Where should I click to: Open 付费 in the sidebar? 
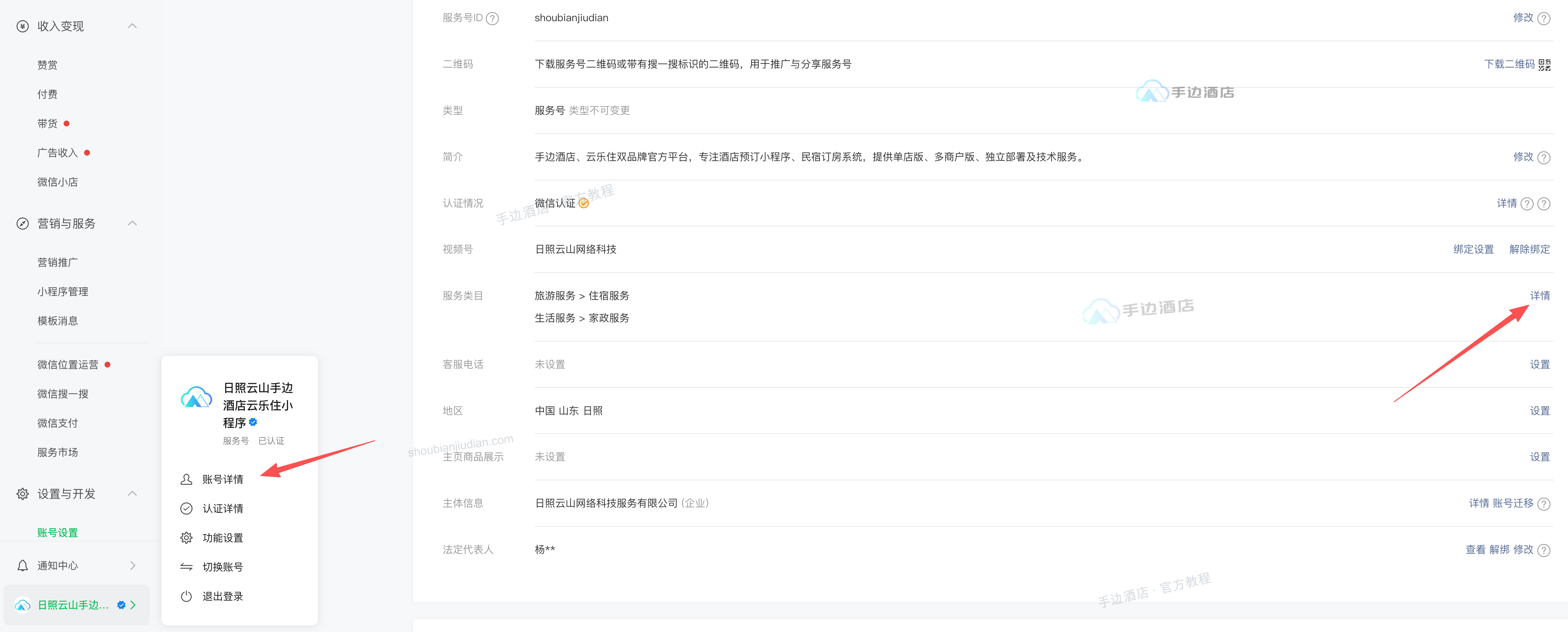pyautogui.click(x=48, y=94)
